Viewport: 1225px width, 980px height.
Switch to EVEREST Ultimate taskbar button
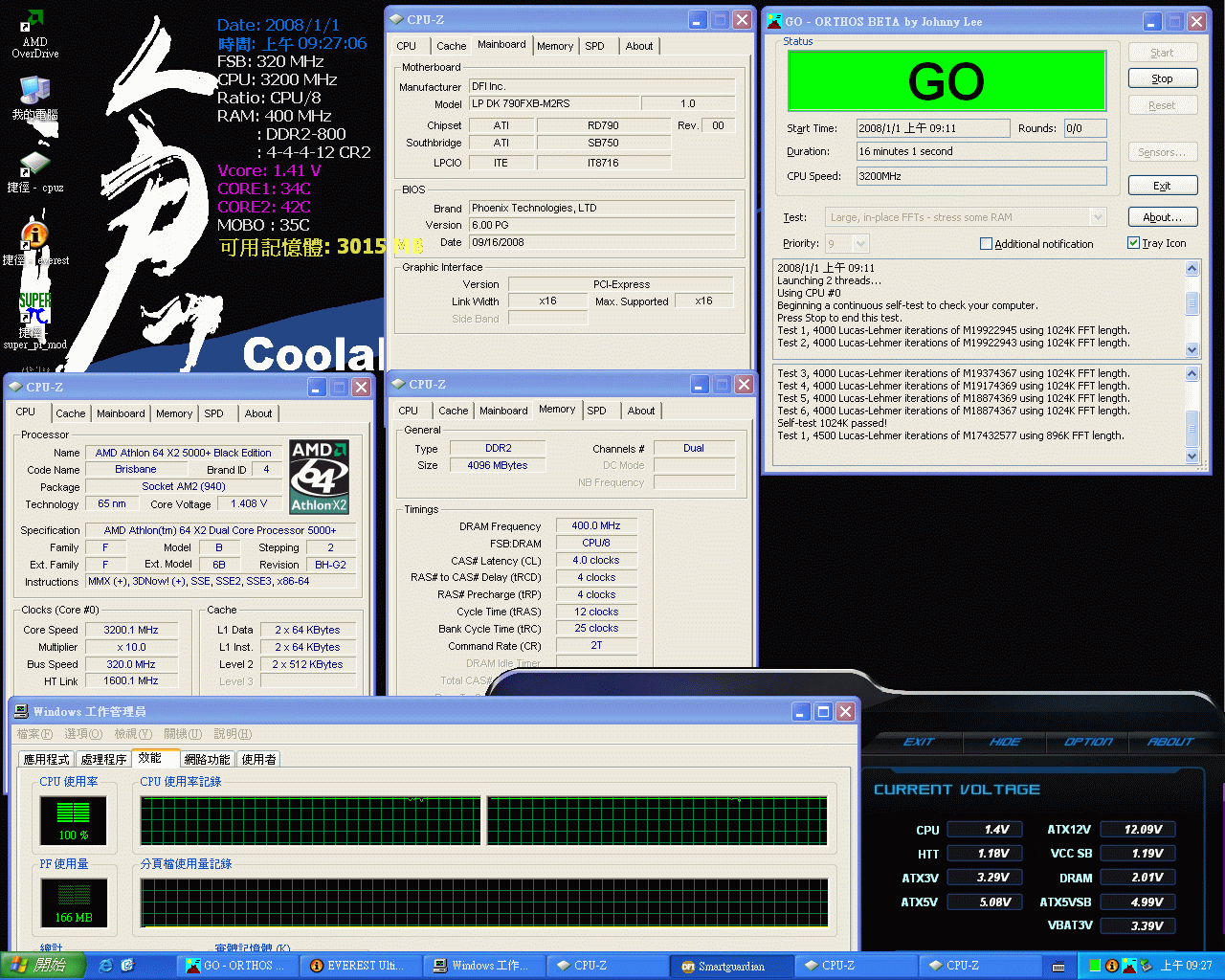[x=360, y=966]
